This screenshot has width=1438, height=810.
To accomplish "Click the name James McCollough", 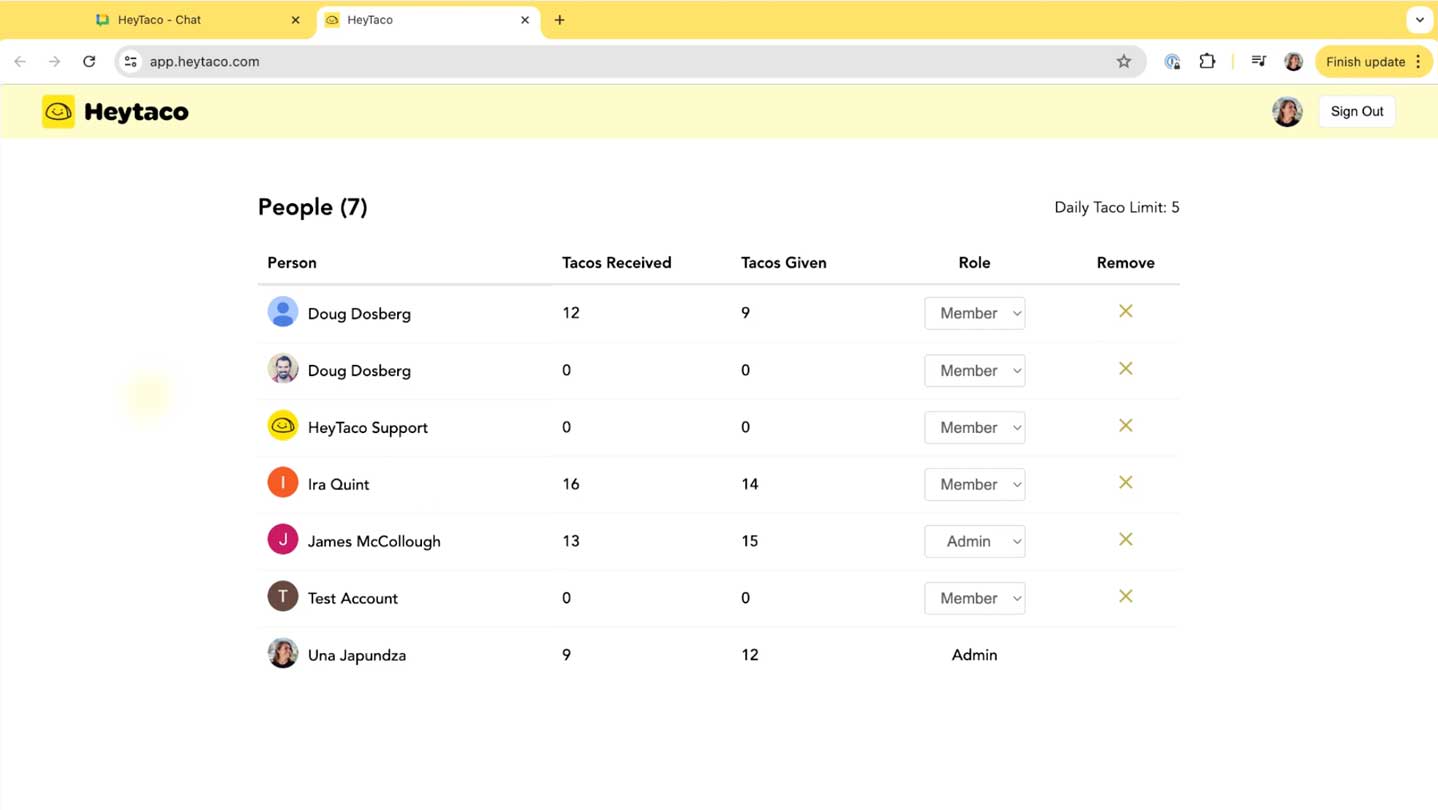I will tap(374, 541).
